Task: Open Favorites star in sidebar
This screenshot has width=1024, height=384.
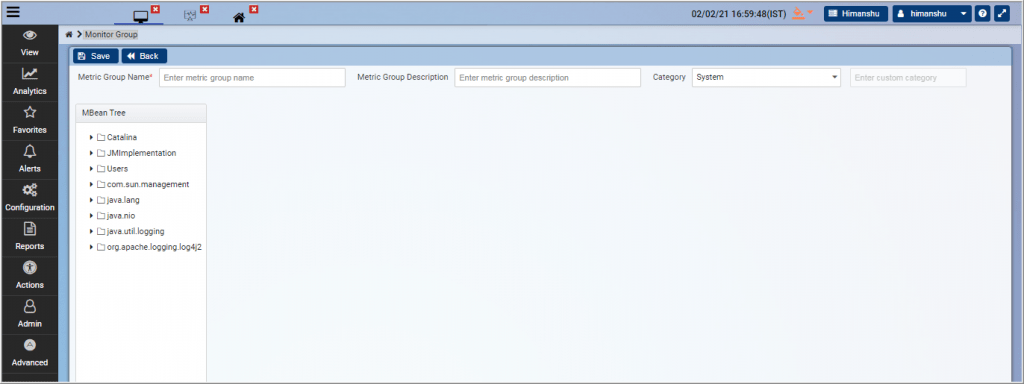Action: click(29, 112)
